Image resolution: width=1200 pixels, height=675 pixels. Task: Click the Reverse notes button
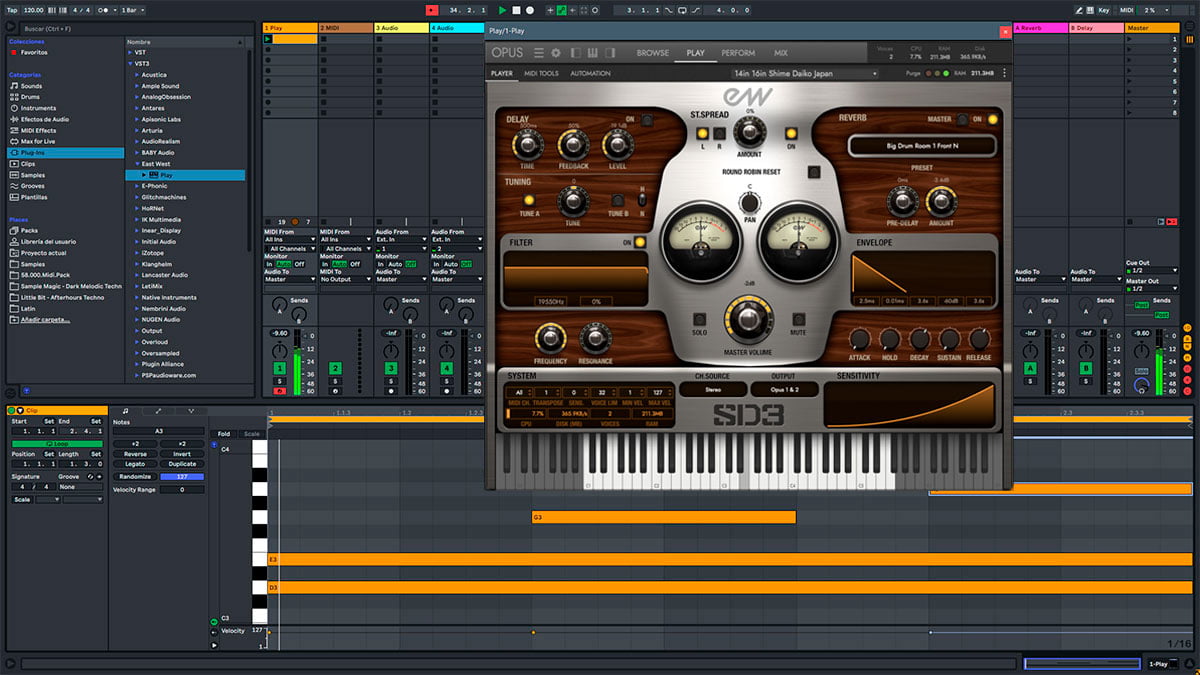point(135,453)
